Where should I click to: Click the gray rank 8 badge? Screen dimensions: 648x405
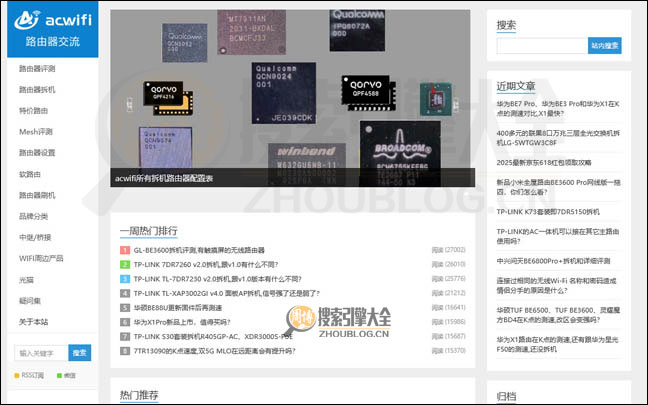tap(125, 351)
